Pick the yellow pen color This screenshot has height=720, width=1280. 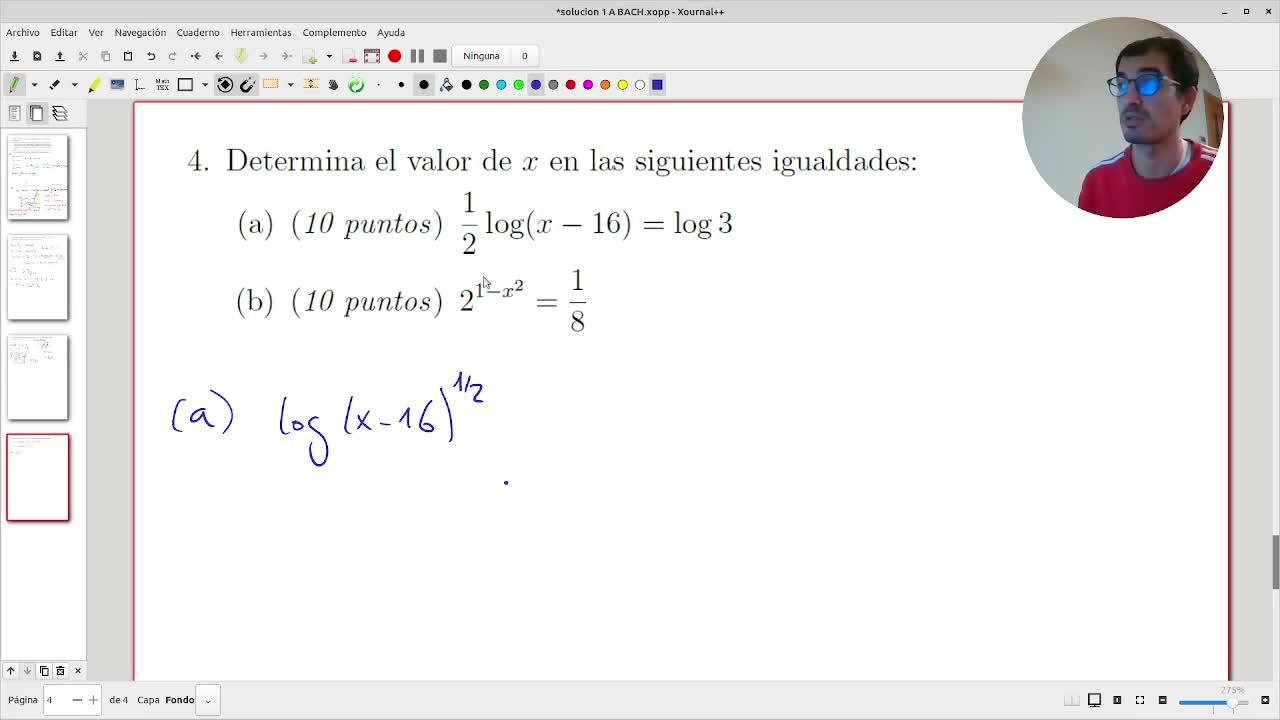click(622, 85)
